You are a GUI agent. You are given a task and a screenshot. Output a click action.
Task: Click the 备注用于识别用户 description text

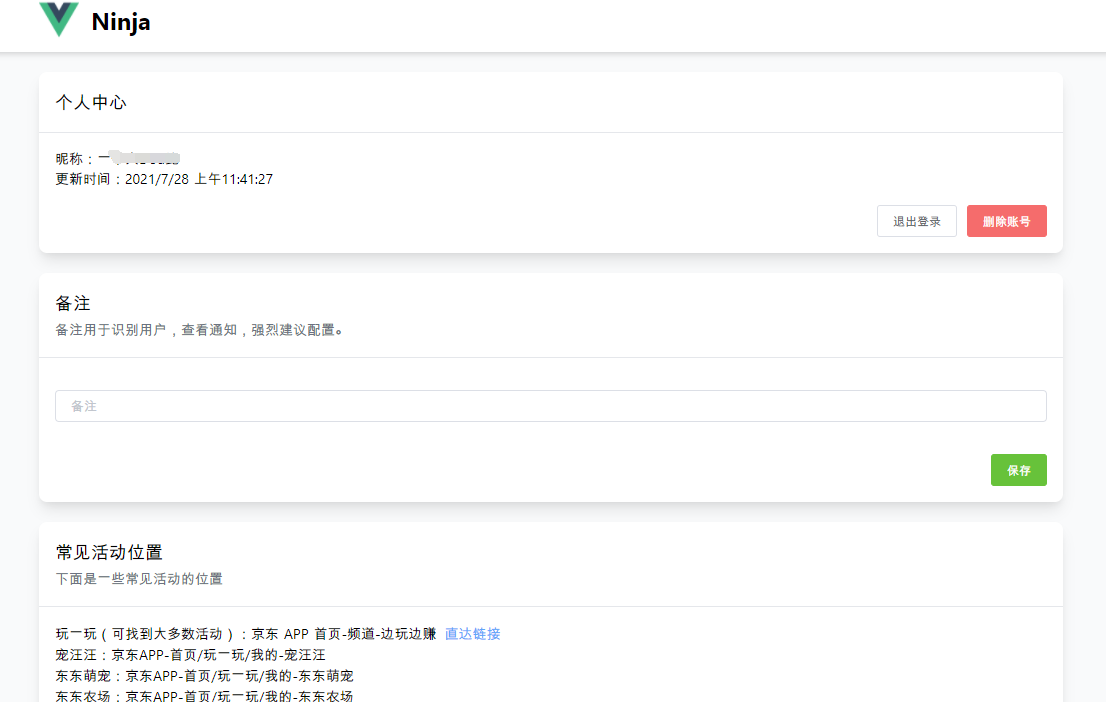[199, 330]
